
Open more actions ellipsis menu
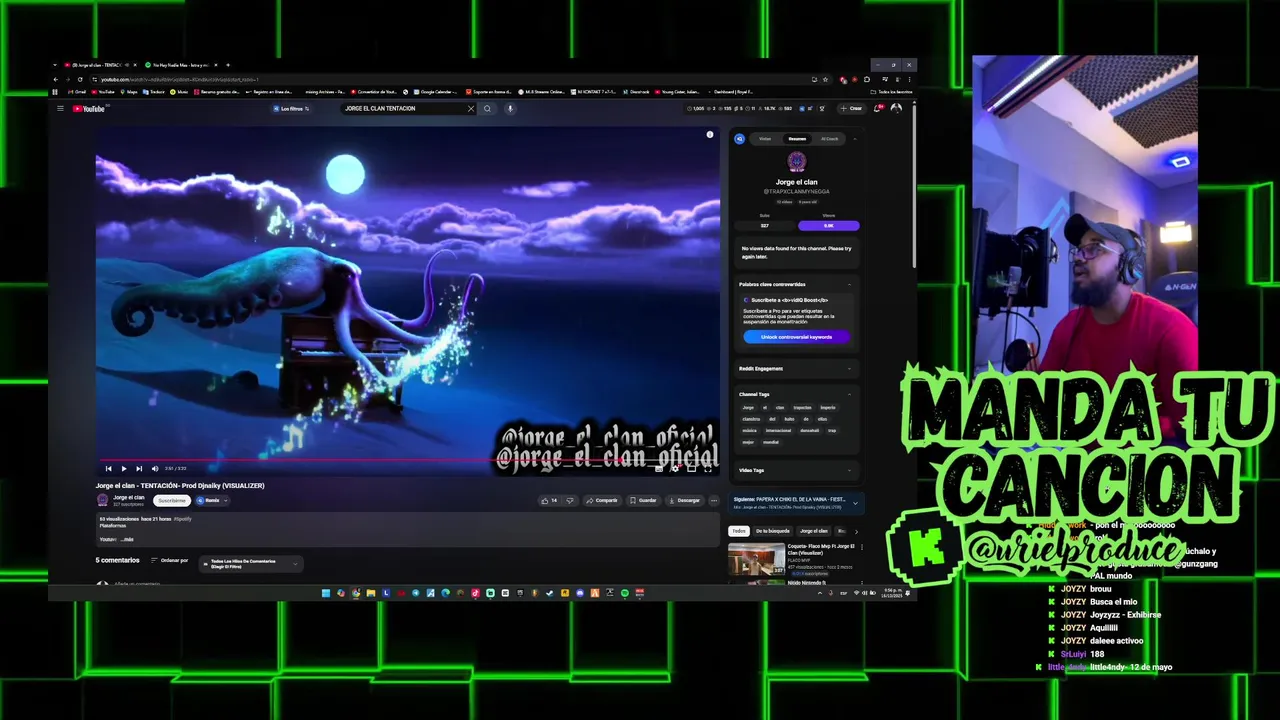[714, 500]
